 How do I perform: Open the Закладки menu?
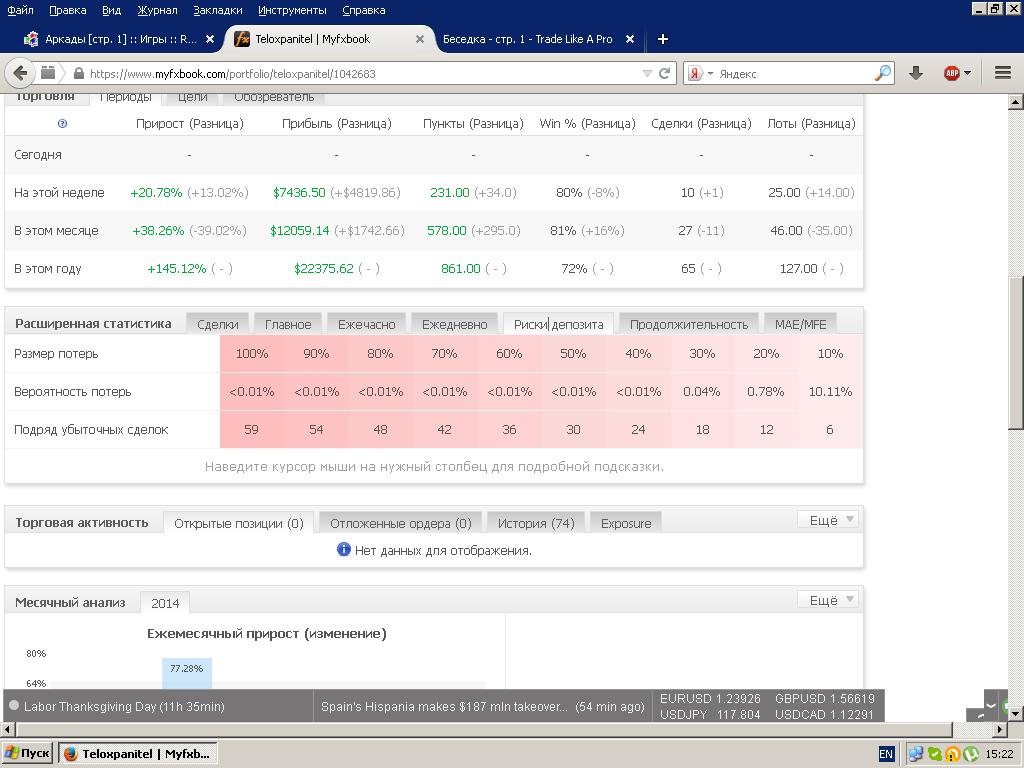click(x=217, y=10)
